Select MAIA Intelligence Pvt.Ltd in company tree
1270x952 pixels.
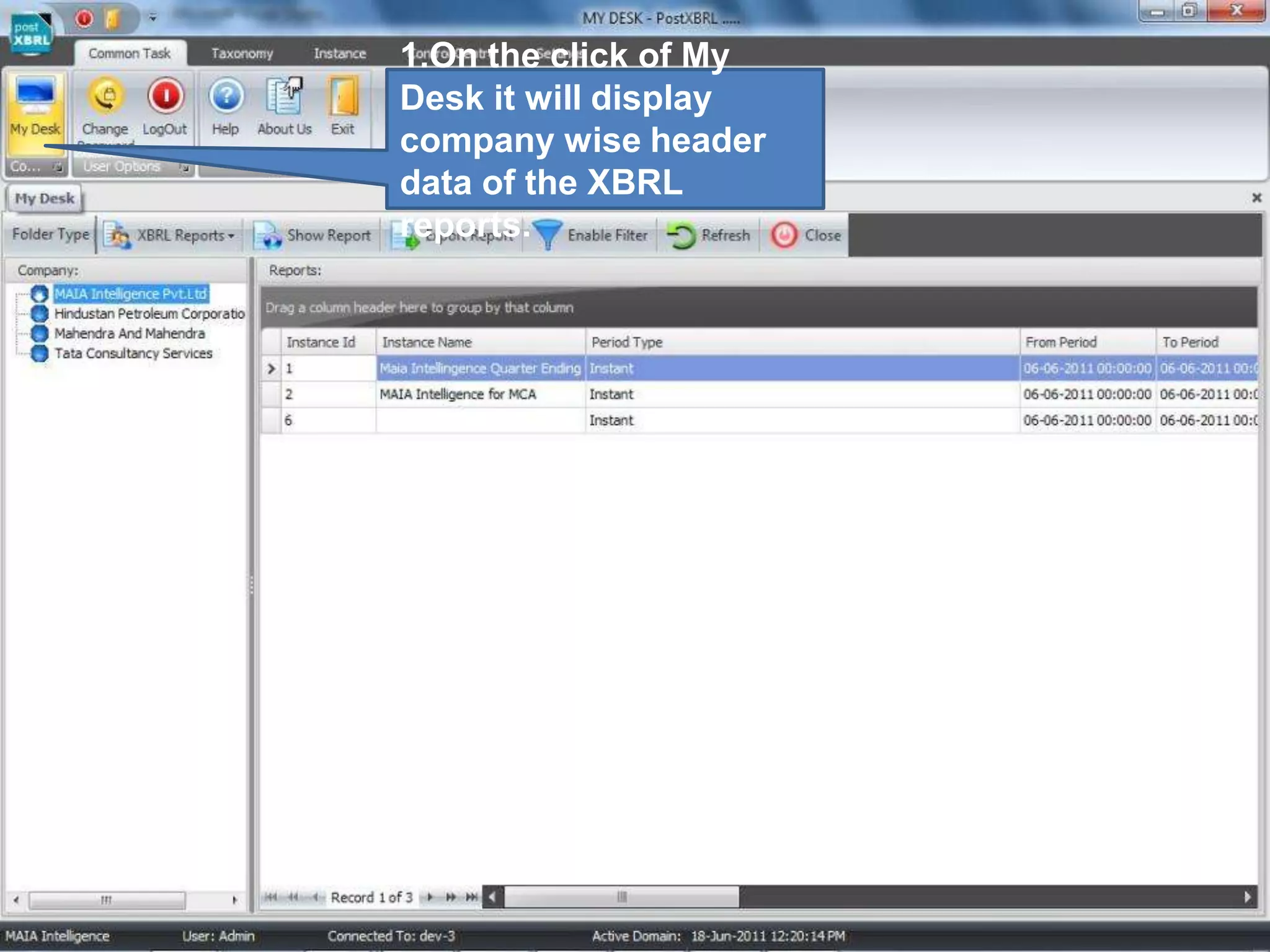click(x=130, y=294)
